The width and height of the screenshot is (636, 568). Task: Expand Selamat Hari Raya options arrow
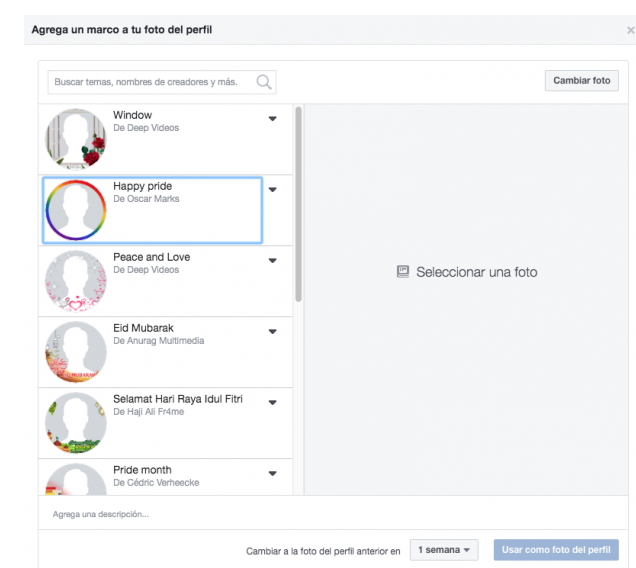pyautogui.click(x=272, y=403)
